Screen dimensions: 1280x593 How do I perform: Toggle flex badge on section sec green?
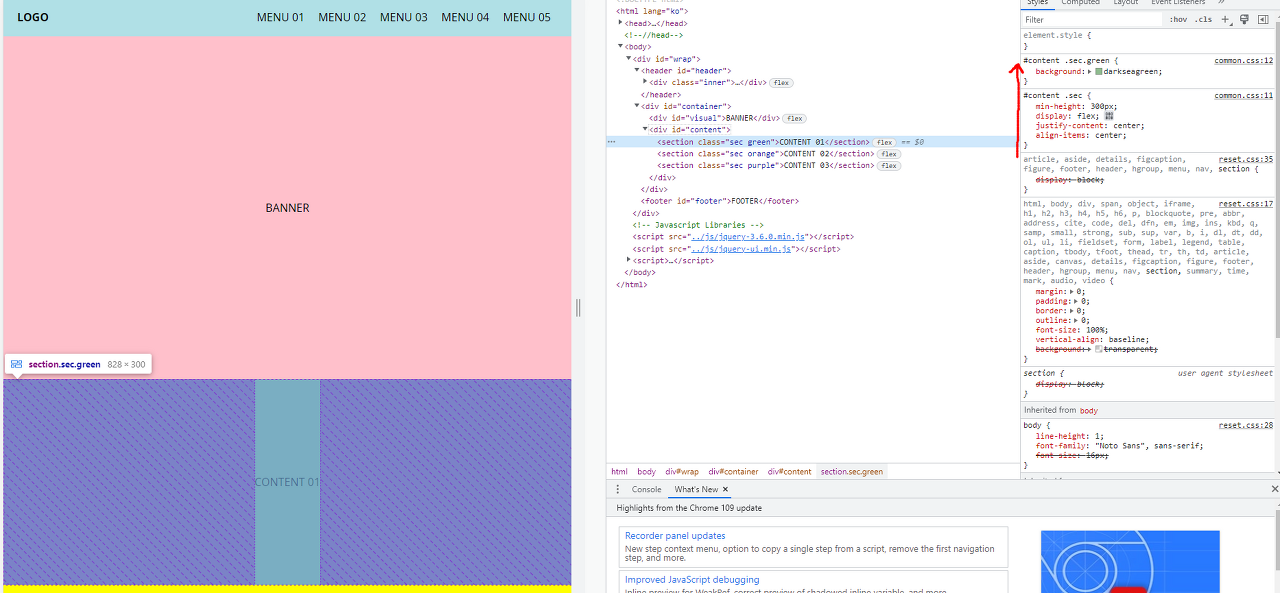click(885, 142)
